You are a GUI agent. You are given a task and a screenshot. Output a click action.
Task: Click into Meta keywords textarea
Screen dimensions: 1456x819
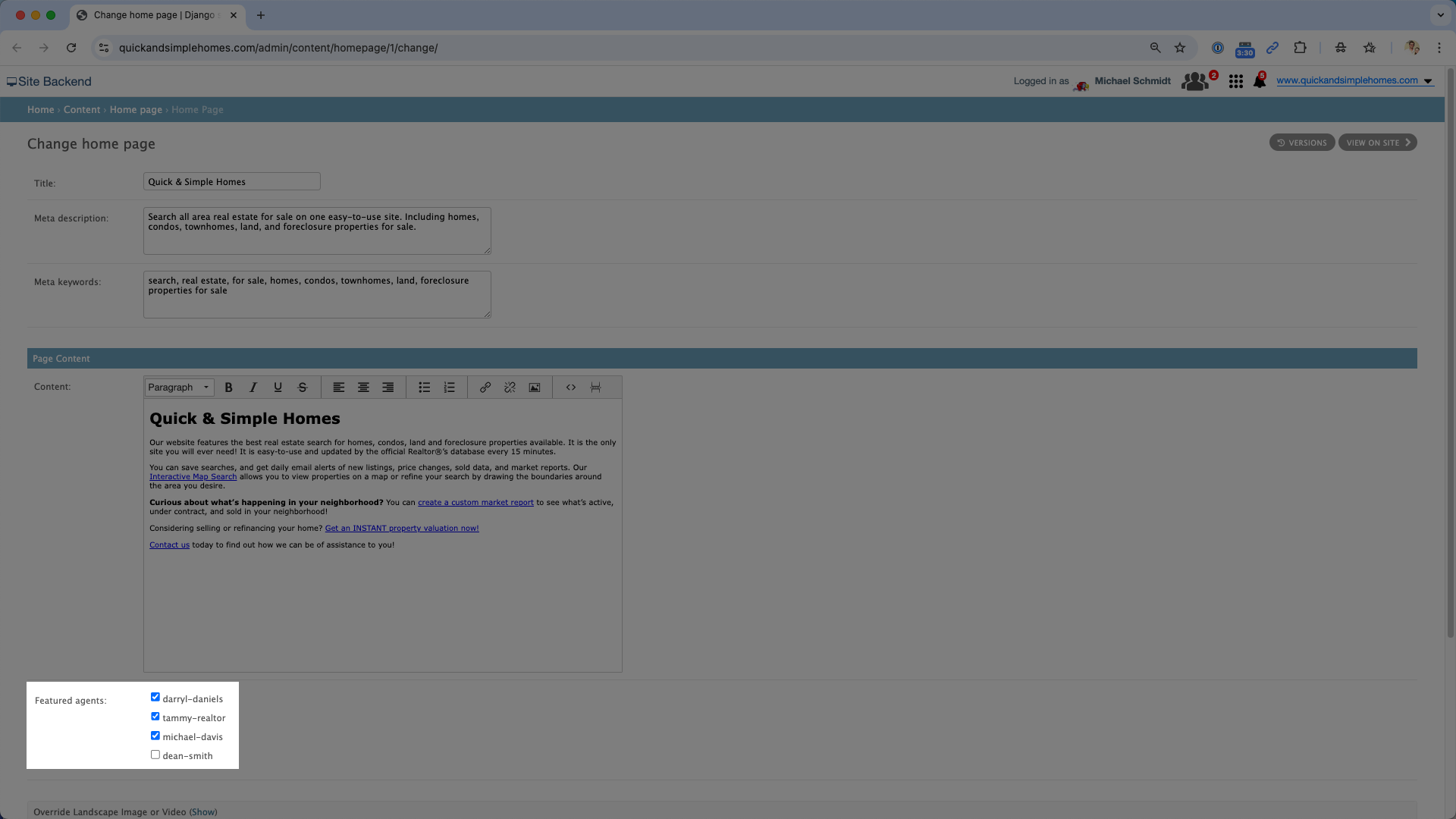[317, 295]
